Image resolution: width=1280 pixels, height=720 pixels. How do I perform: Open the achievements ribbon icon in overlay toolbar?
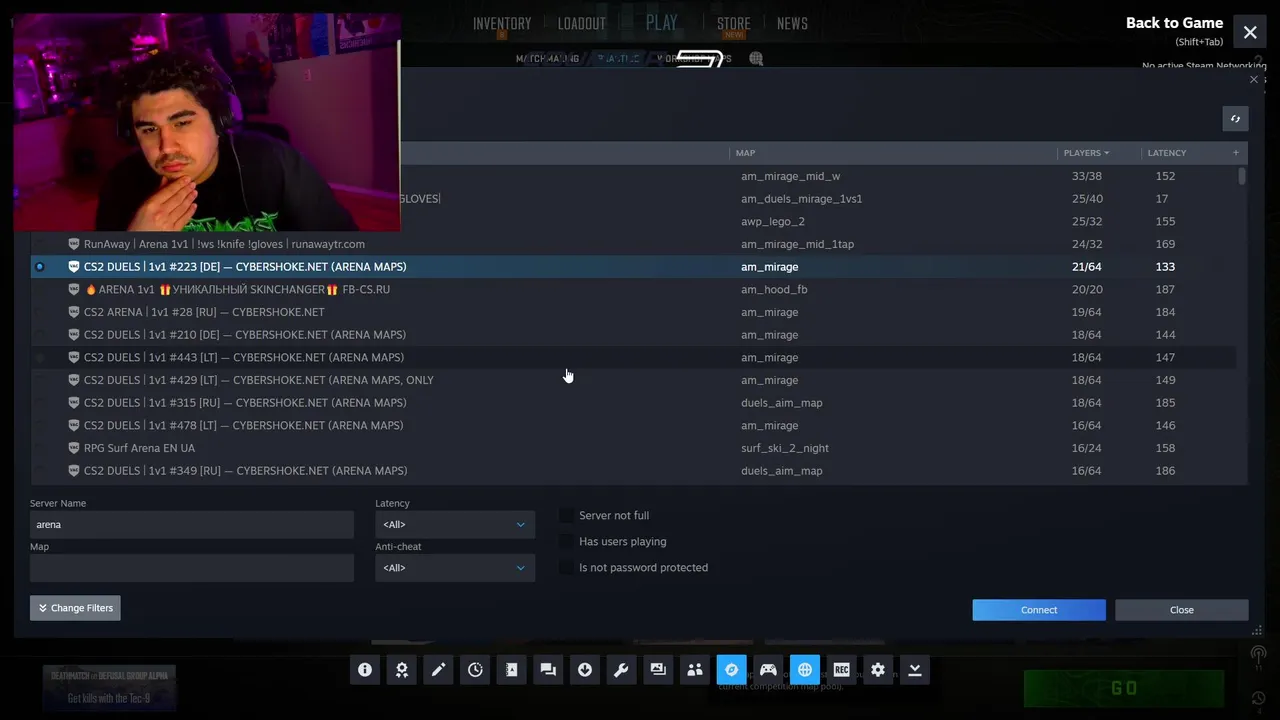pyautogui.click(x=402, y=670)
